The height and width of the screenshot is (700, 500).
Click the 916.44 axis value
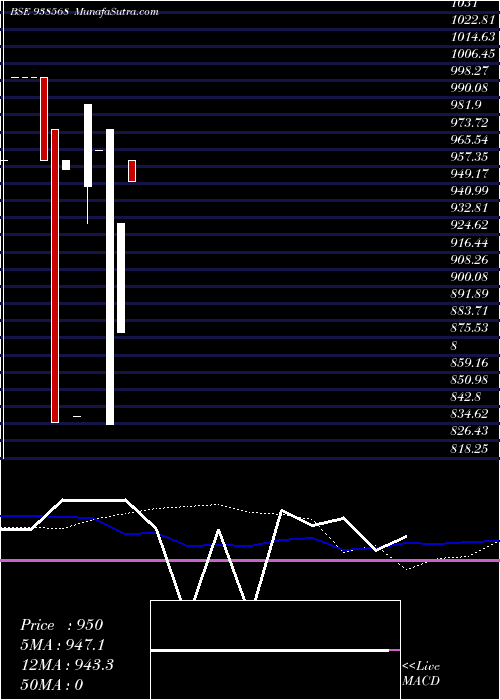point(469,242)
